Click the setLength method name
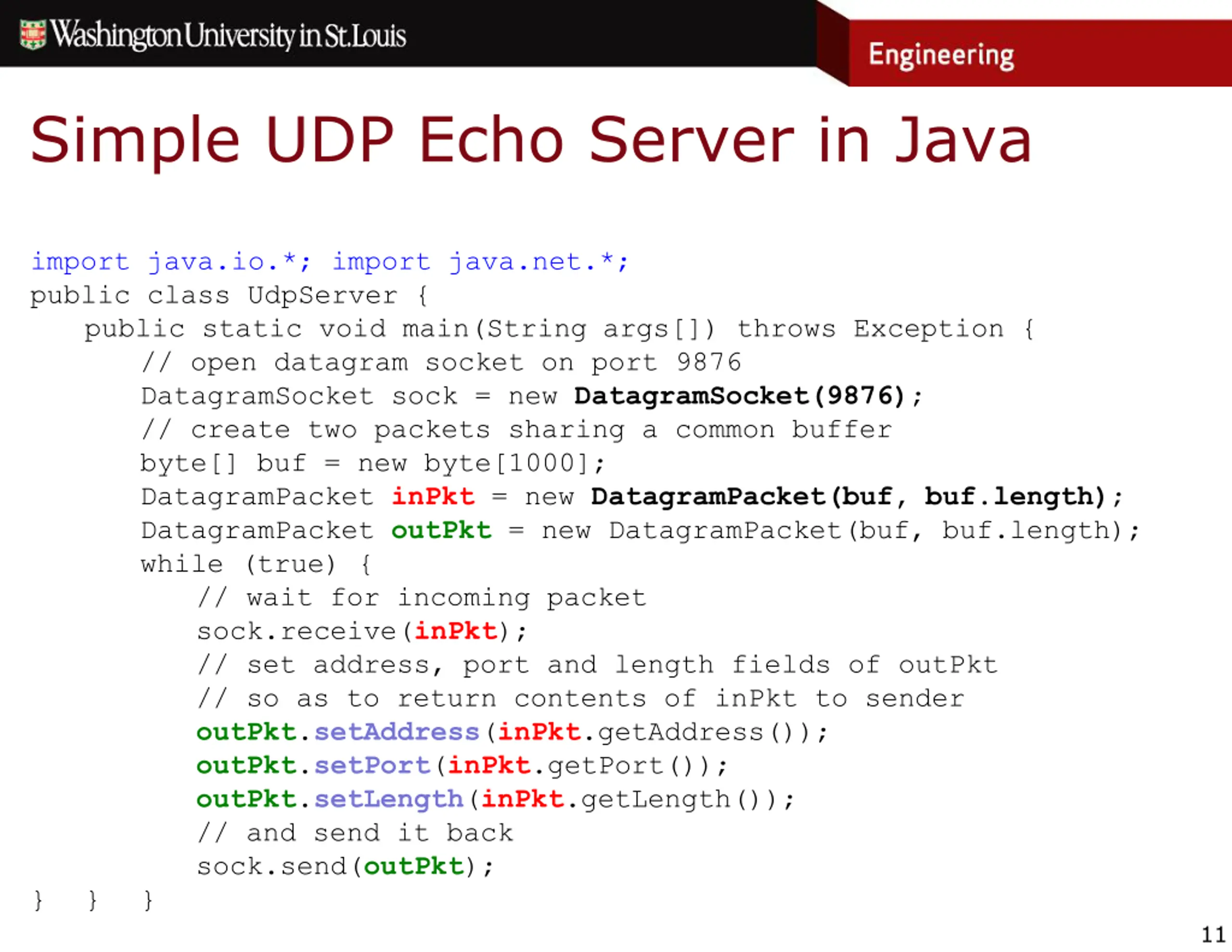Screen dimensions: 1232x952 pyautogui.click(x=389, y=799)
